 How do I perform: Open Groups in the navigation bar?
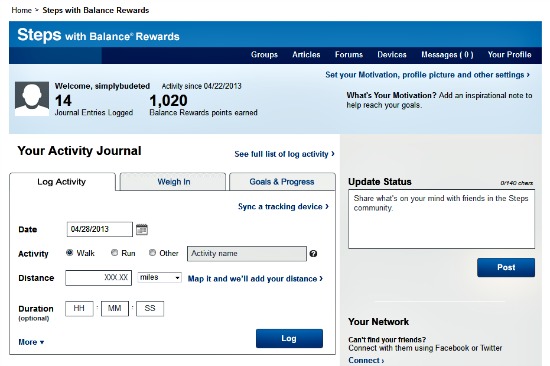264,55
